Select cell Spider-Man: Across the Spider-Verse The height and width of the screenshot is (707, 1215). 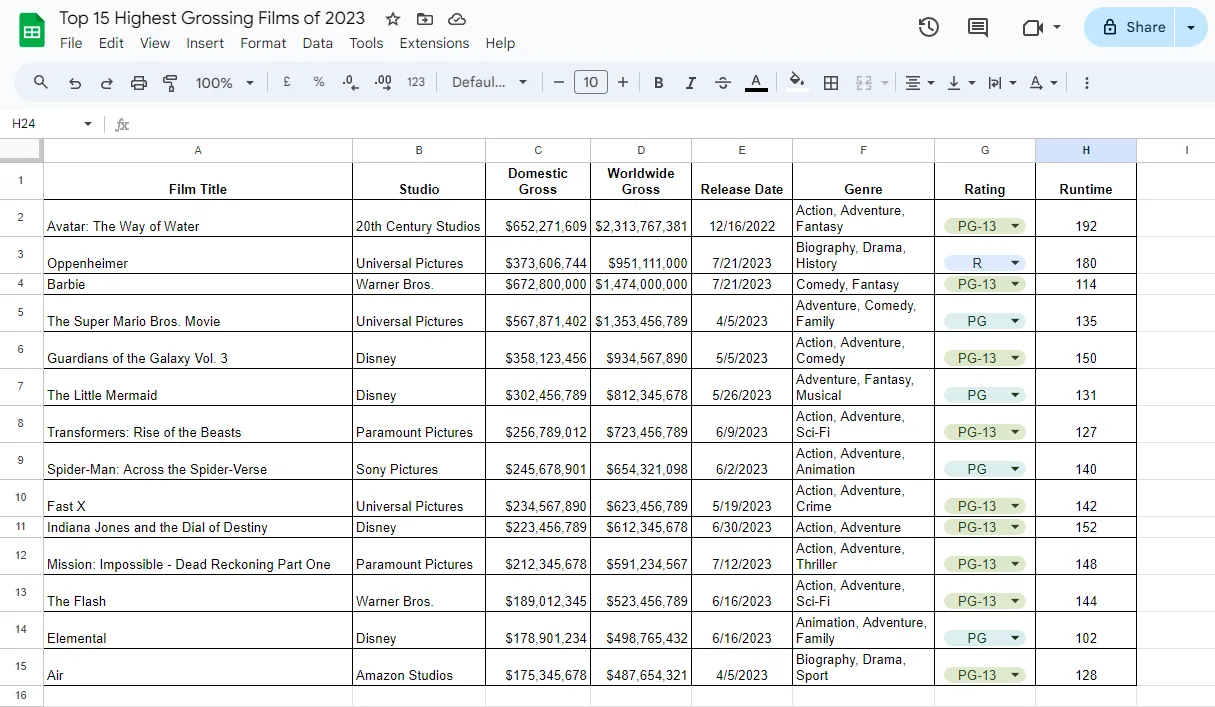tap(198, 461)
